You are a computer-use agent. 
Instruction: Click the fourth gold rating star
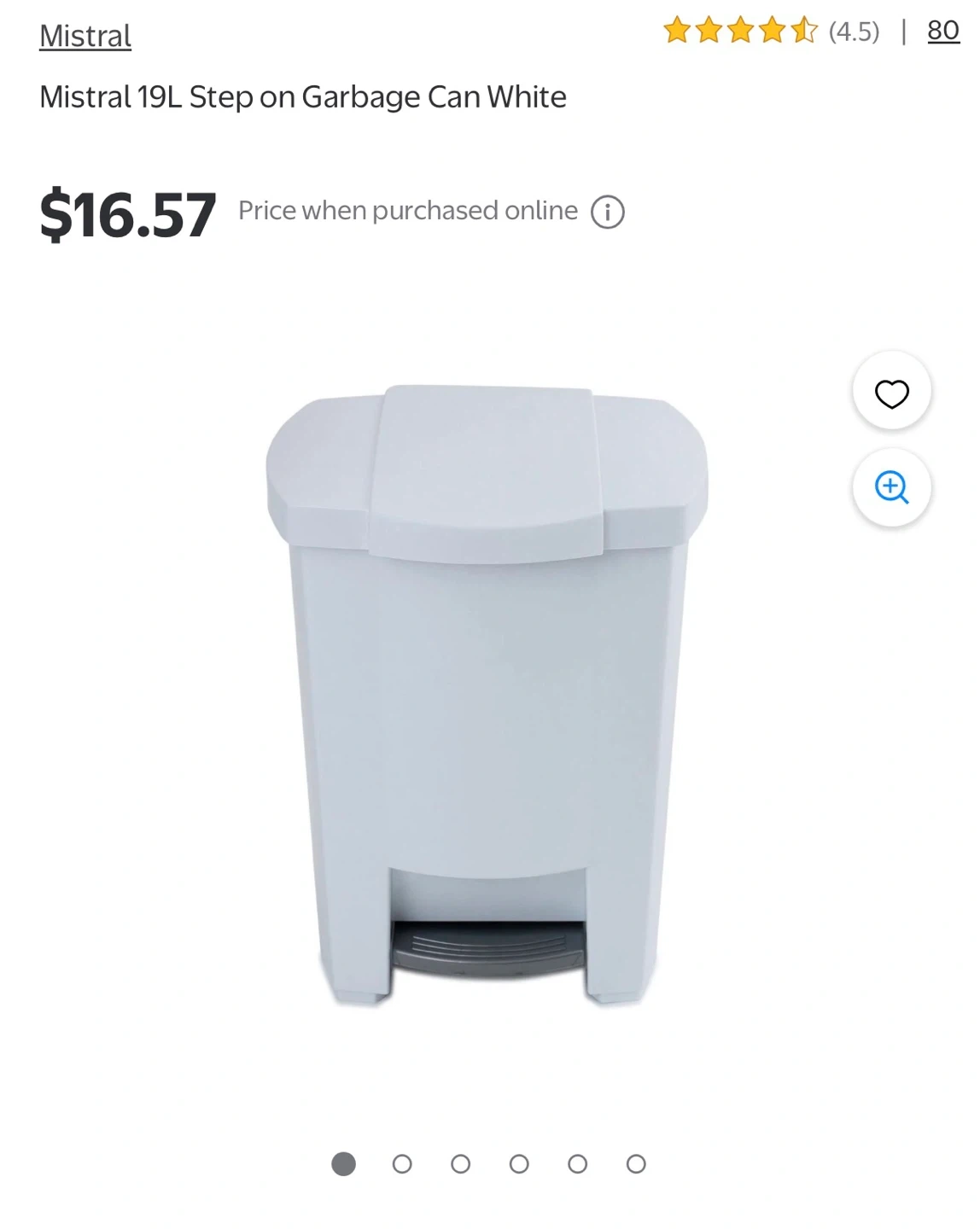point(772,31)
